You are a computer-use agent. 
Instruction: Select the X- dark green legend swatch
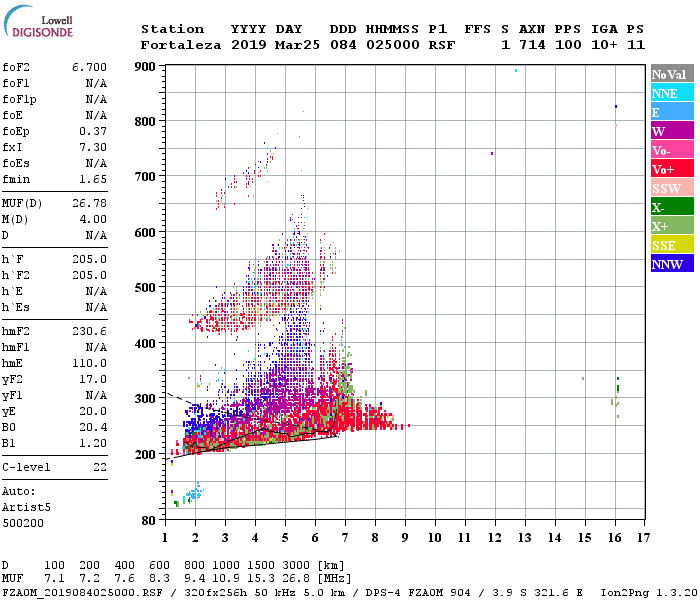click(x=672, y=207)
